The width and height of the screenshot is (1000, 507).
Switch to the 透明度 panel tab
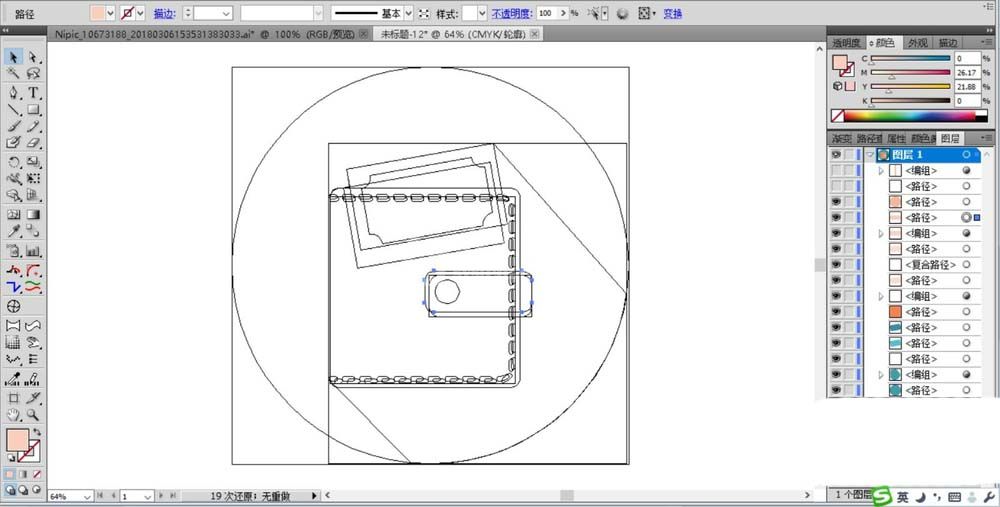point(846,43)
